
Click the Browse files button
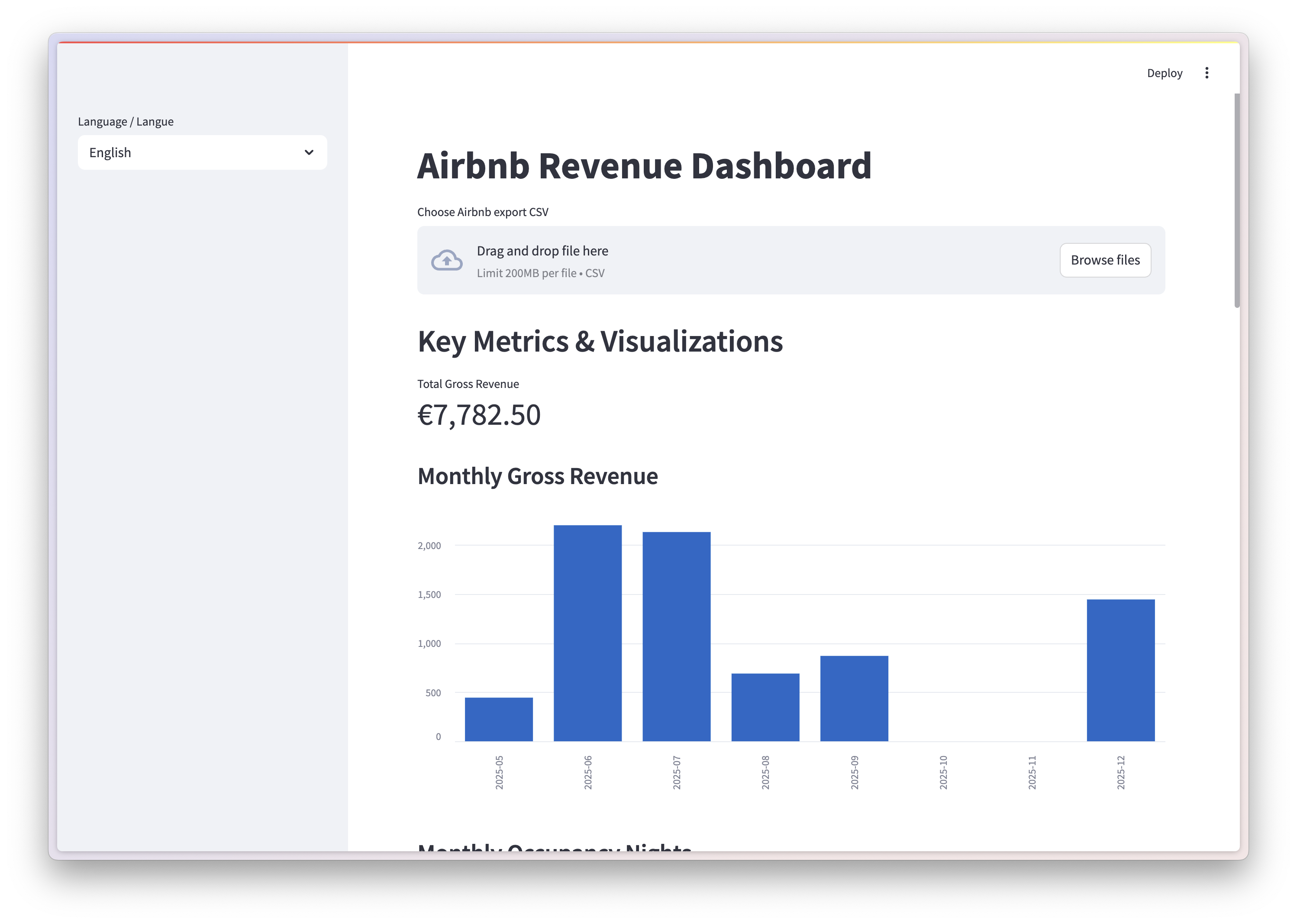(1105, 260)
